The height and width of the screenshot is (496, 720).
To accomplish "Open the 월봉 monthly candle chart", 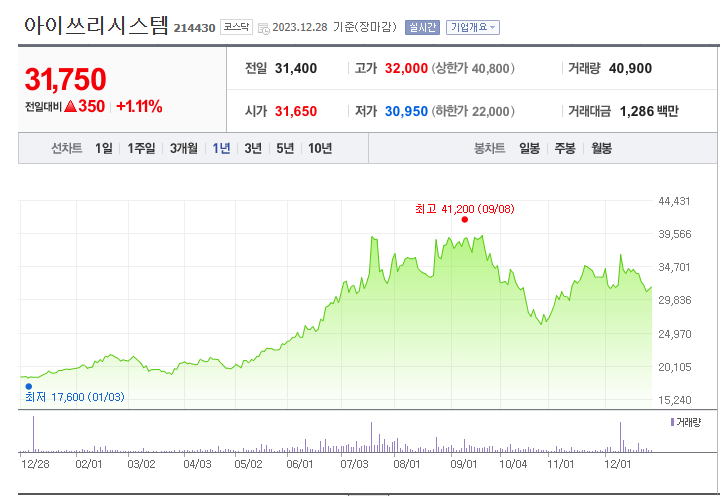I will [x=601, y=148].
